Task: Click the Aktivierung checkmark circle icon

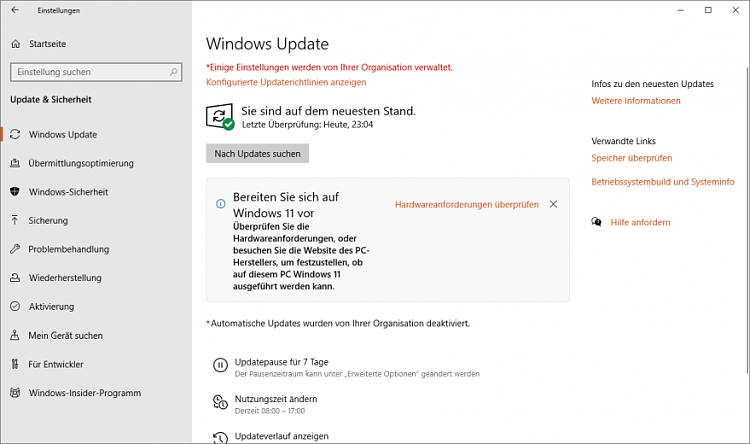Action: pyautogui.click(x=15, y=306)
